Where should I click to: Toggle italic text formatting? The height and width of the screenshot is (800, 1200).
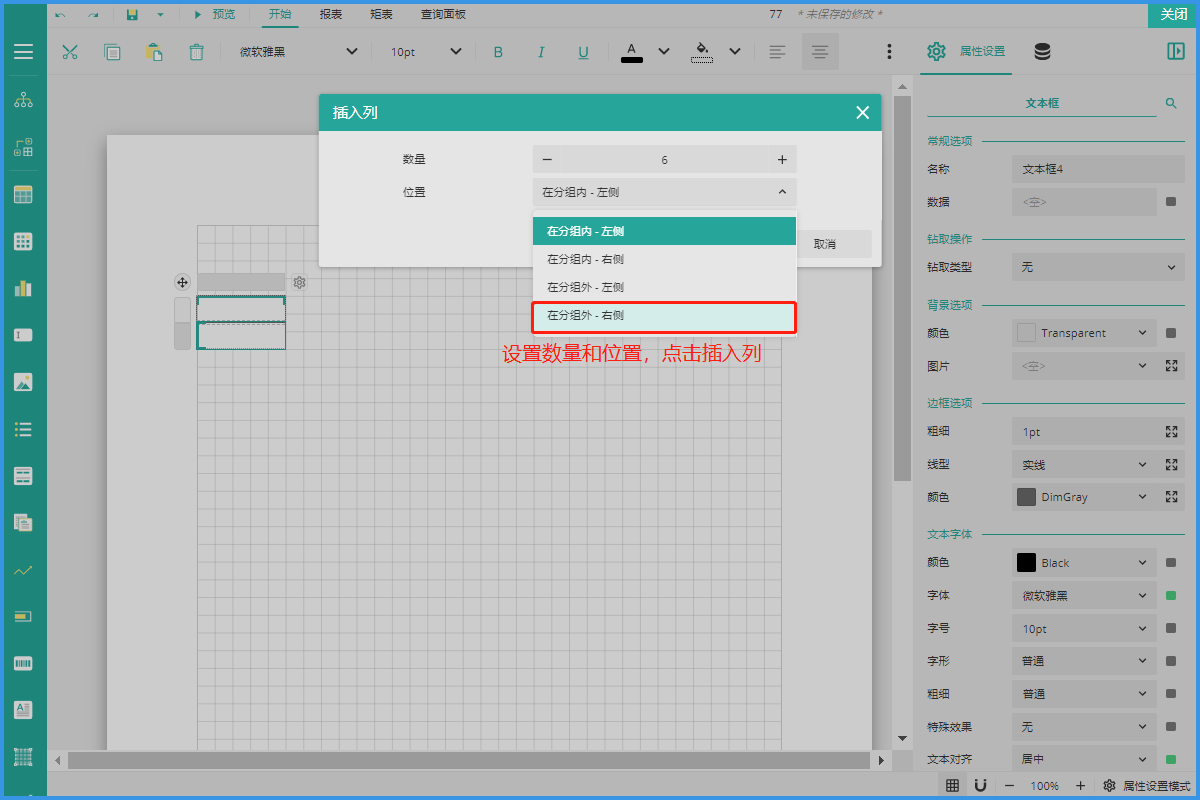coord(541,52)
